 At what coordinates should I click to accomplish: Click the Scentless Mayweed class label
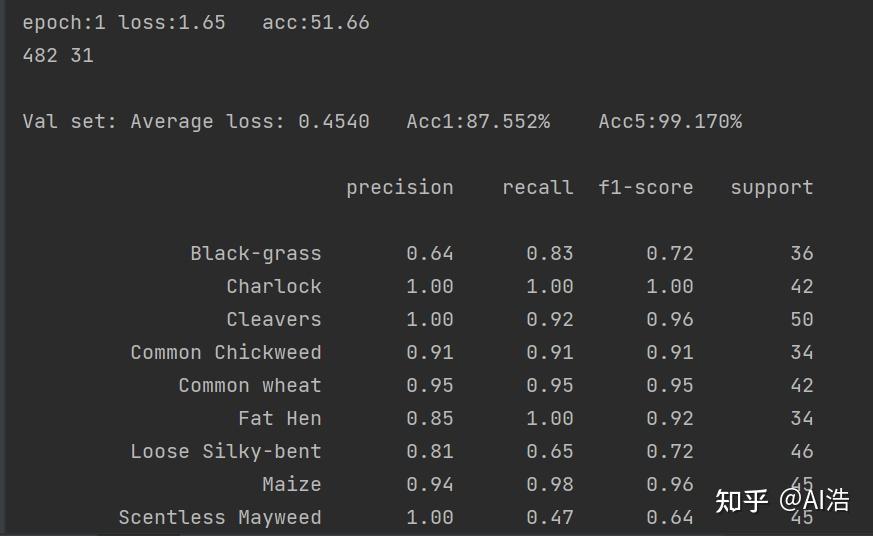(x=220, y=517)
